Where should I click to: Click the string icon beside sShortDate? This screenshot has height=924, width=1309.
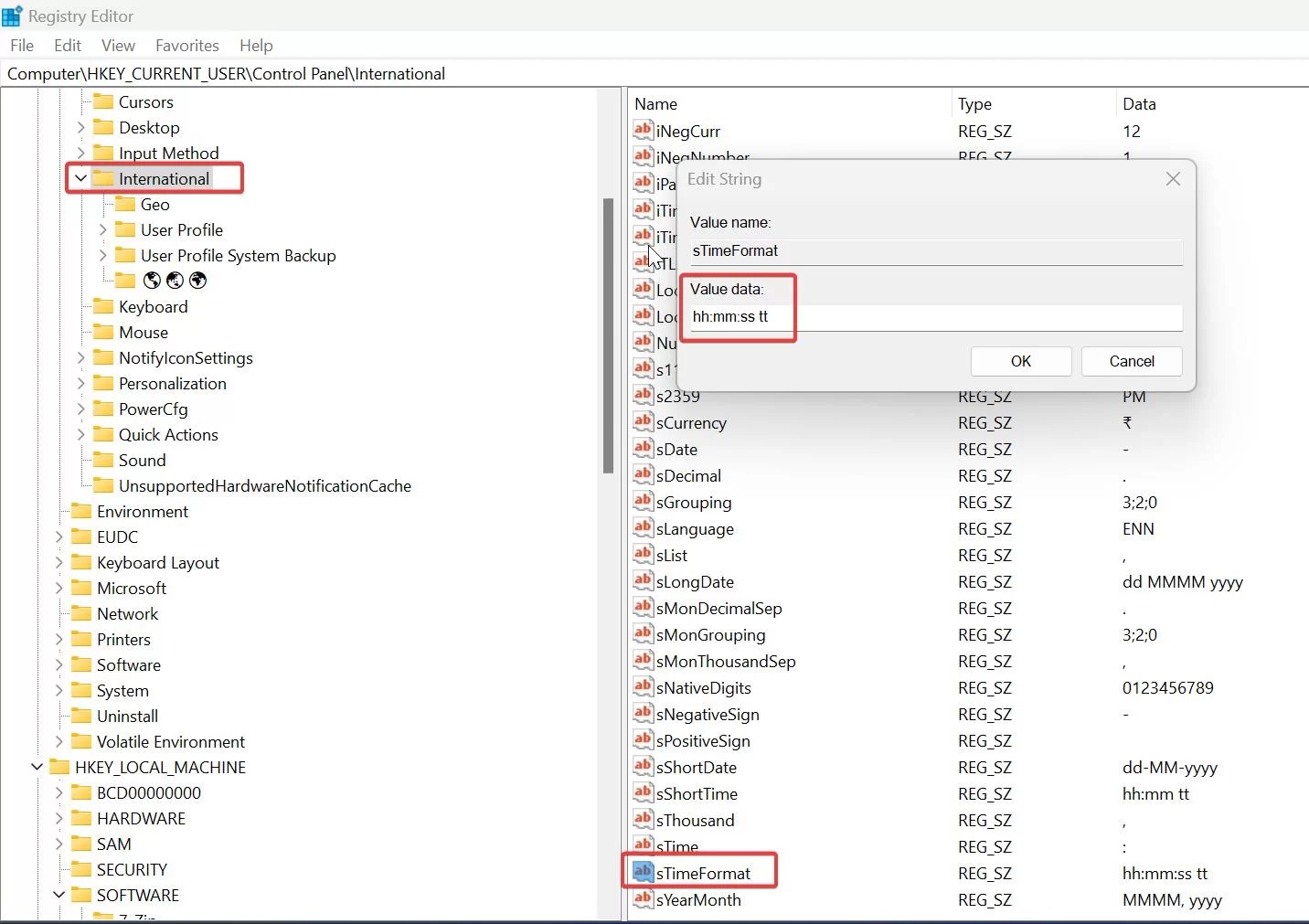pyautogui.click(x=642, y=768)
